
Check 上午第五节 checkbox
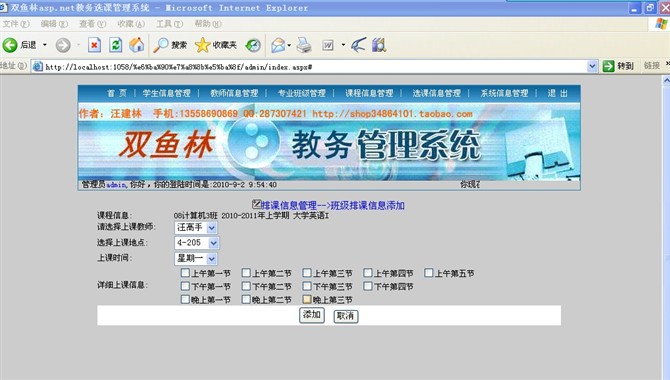pos(429,273)
